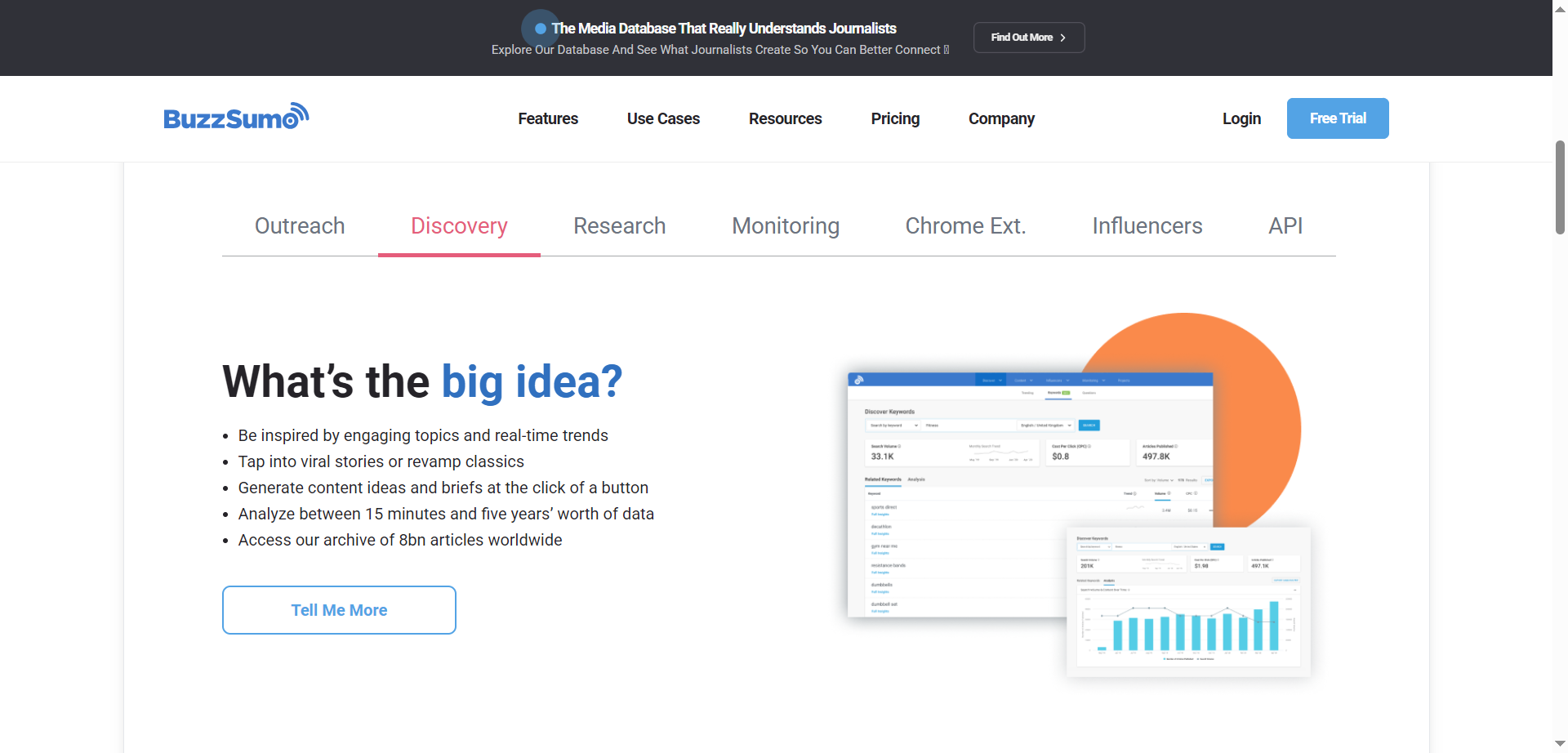Open Full Insights for the sports direct keyword
Screen dimensions: 1568x753
880,515
